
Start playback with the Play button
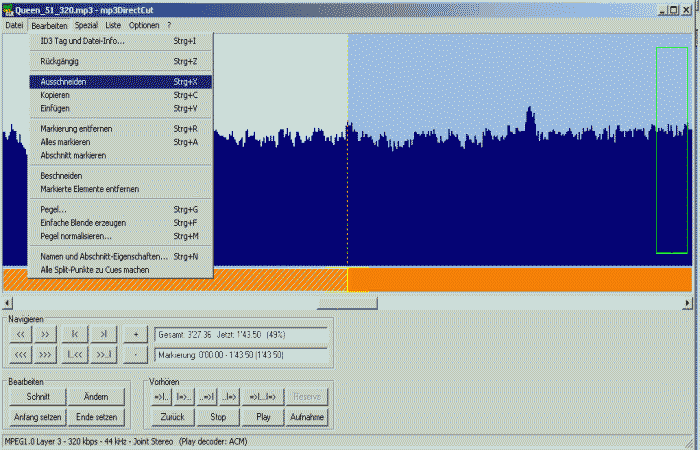click(263, 416)
